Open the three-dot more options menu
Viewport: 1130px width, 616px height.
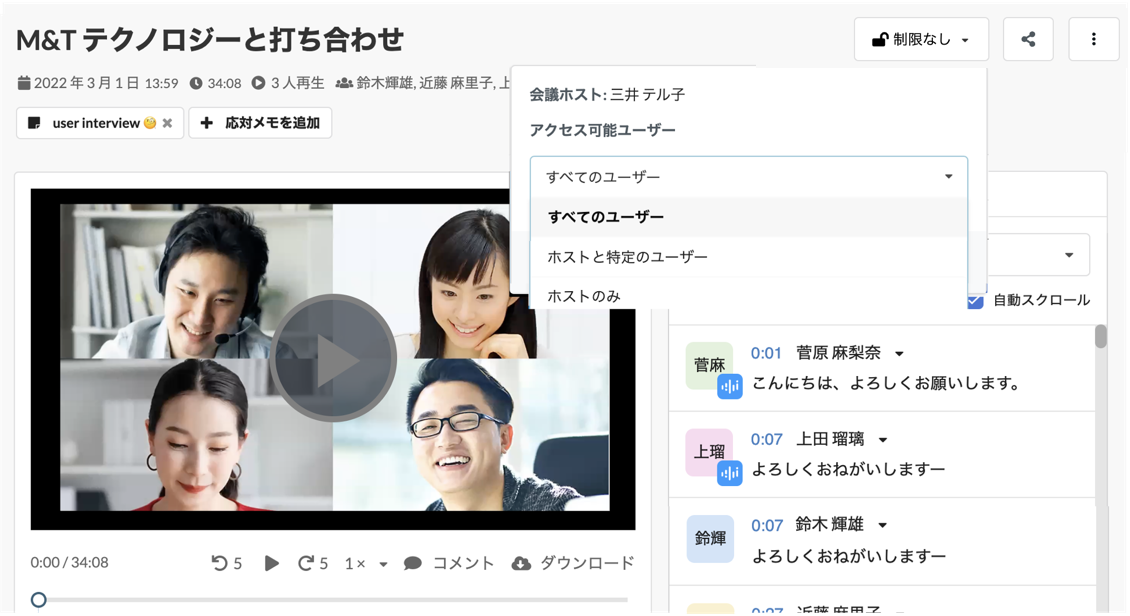point(1093,40)
